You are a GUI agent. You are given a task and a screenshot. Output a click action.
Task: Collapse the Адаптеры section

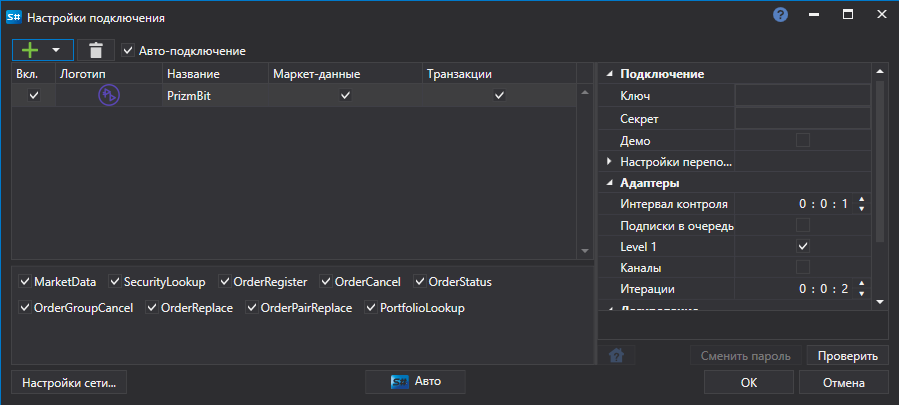tap(609, 184)
